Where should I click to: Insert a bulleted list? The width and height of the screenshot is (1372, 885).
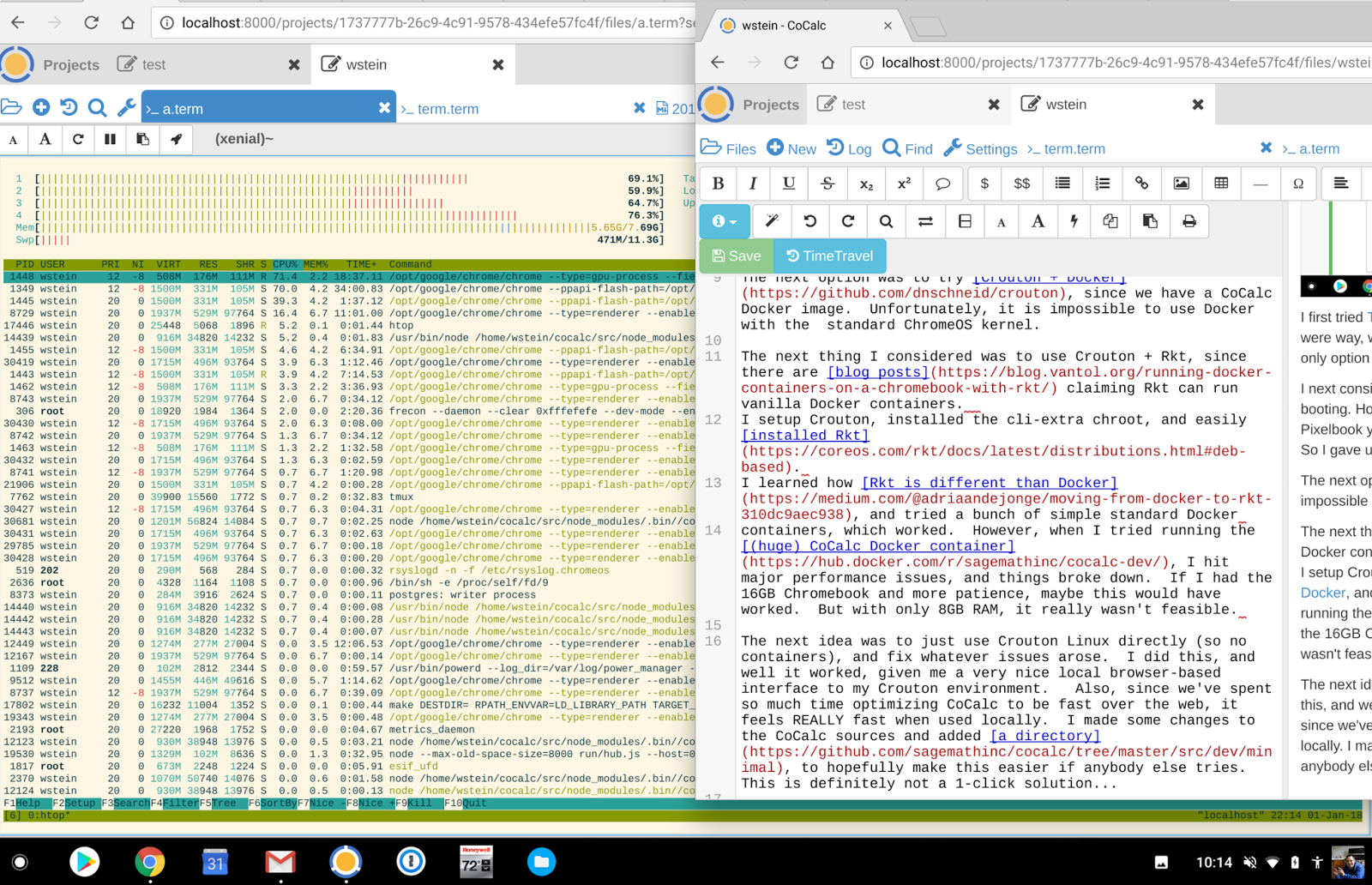tap(1062, 184)
